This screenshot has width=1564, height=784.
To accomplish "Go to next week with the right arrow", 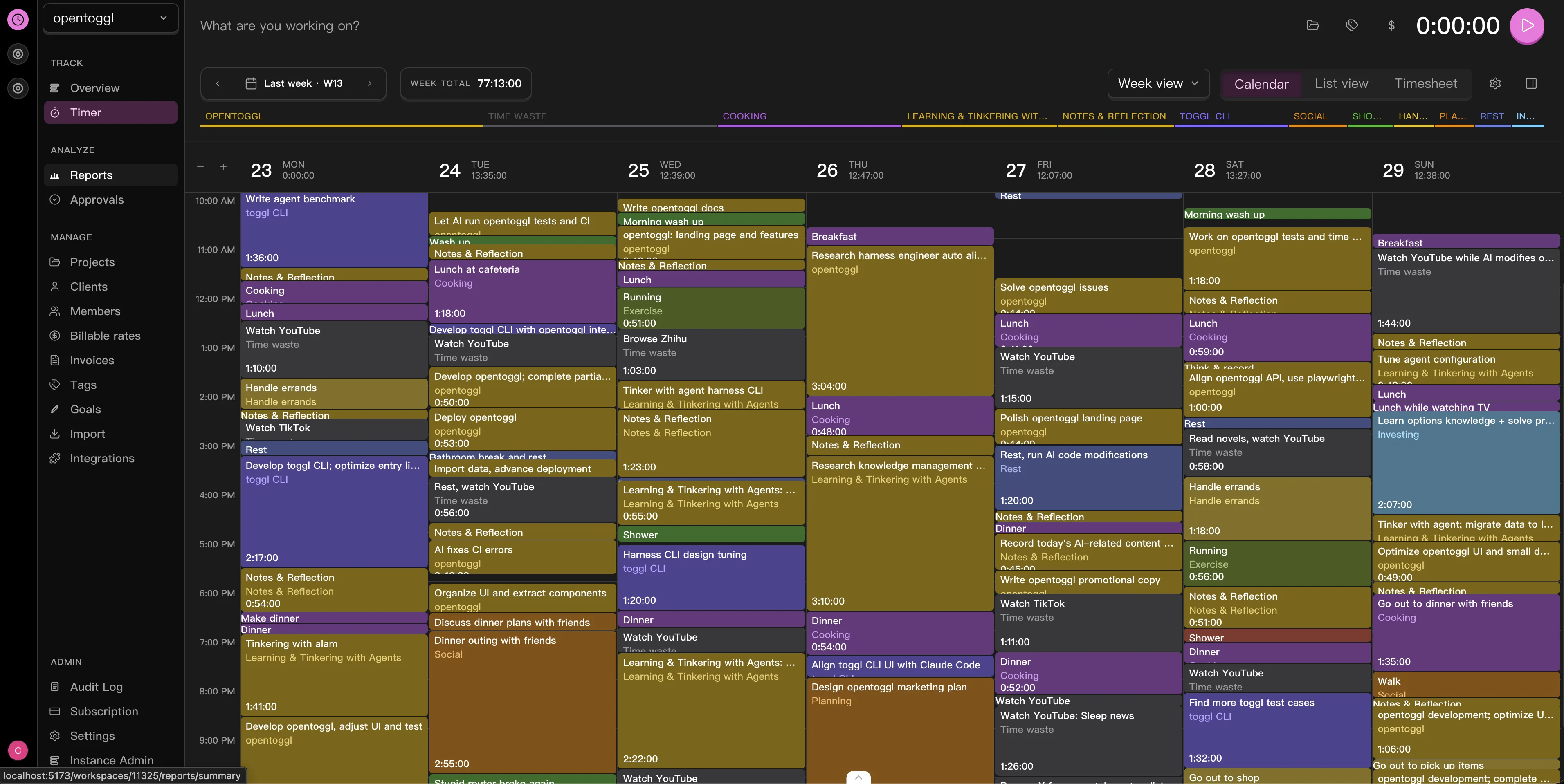I will point(371,84).
